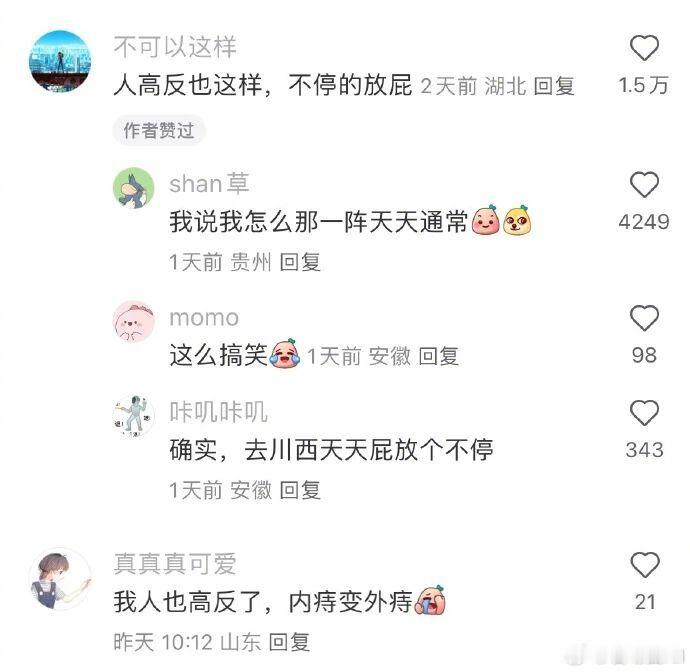This screenshot has height=672, width=690.
Task: Select the 作者赞过 tag
Action: pyautogui.click(x=159, y=131)
